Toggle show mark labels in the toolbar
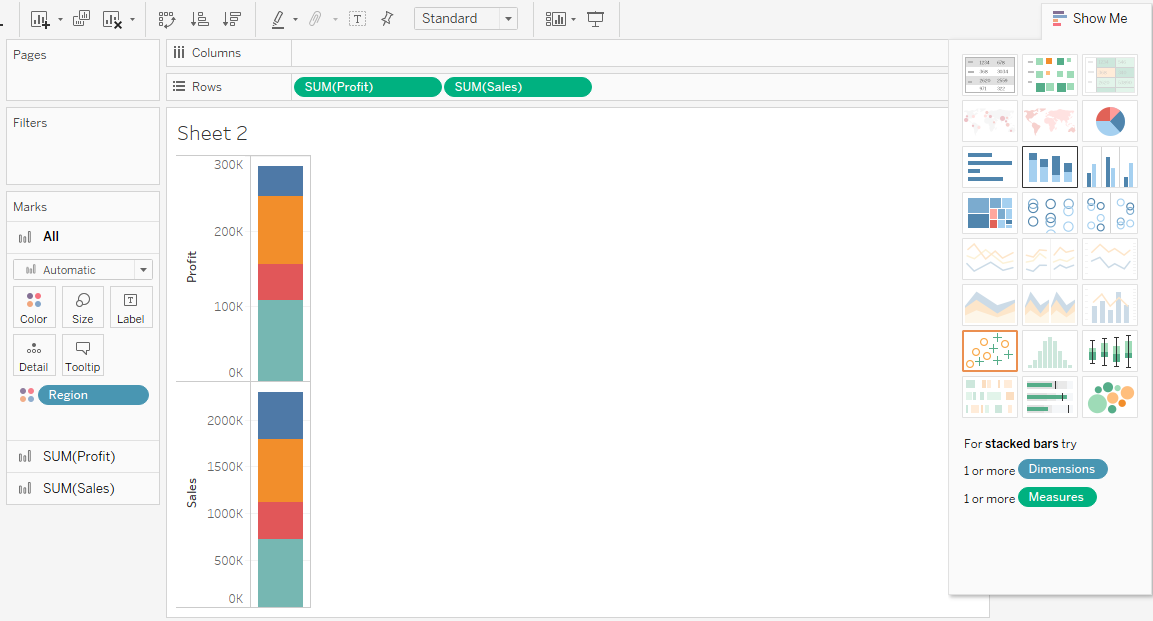1153x621 pixels. (x=357, y=18)
